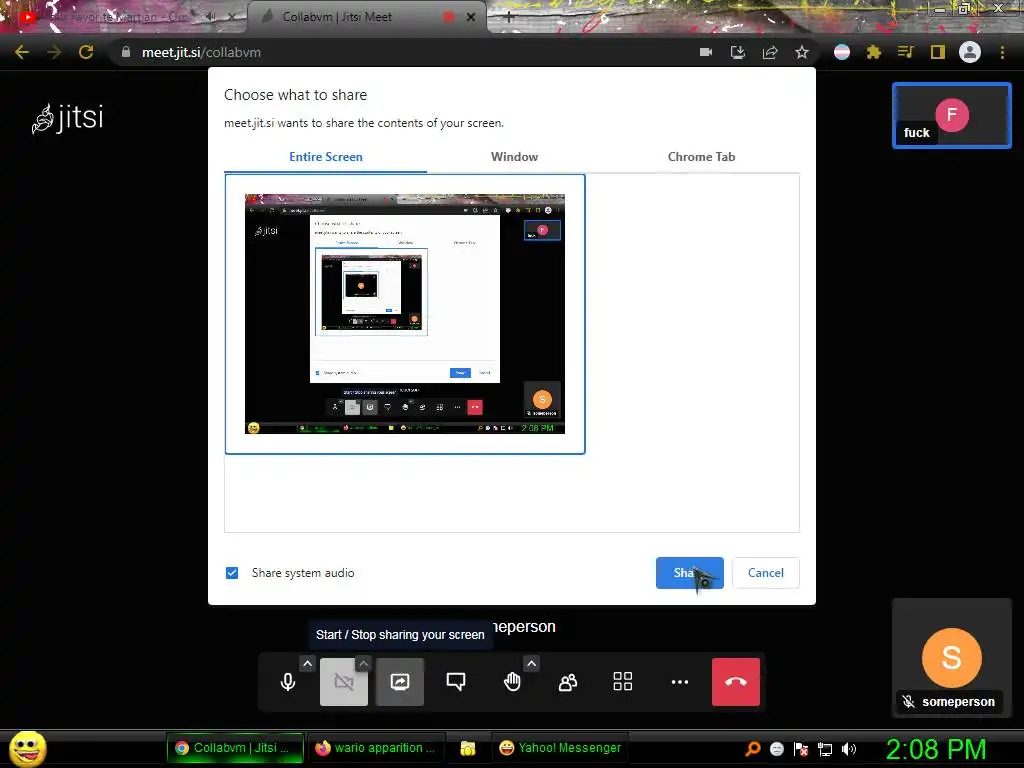1024x768 pixels.
Task: Expand the video settings chevron above camera
Action: pos(364,664)
